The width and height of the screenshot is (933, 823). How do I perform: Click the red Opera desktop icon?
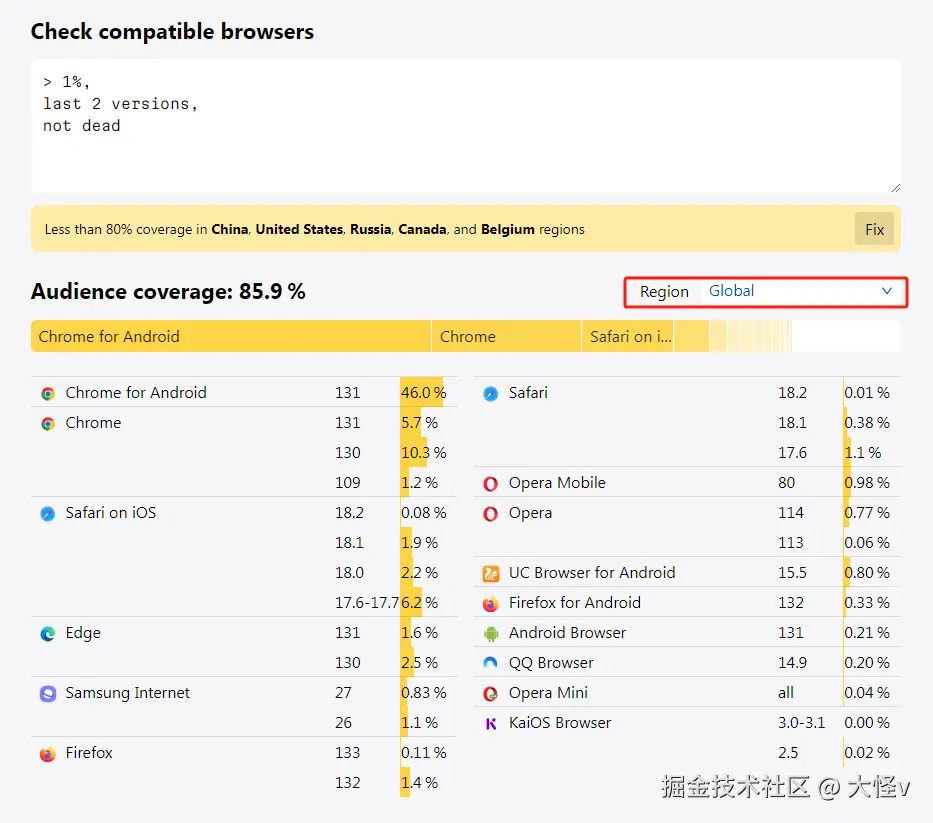pos(491,514)
